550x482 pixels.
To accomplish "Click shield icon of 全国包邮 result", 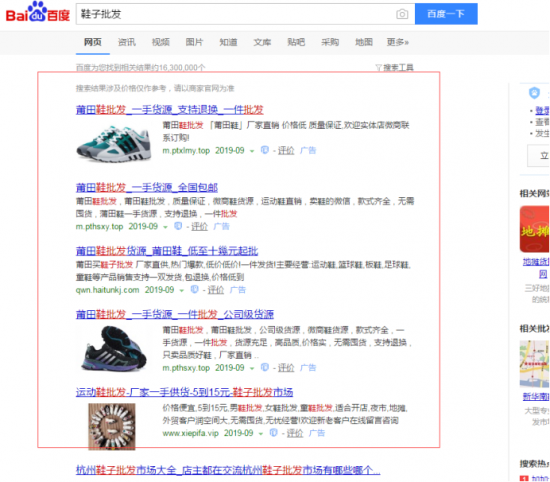I will point(178,226).
